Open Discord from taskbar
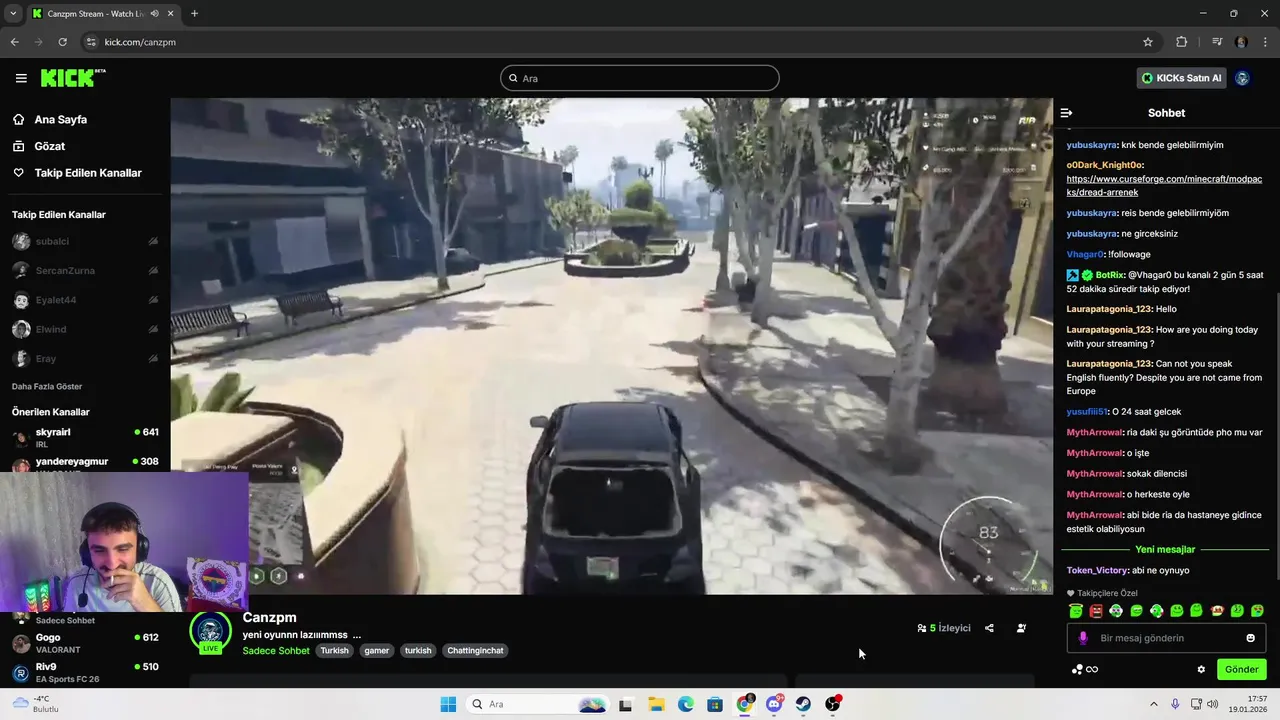Screen dimensions: 1280x720 pos(774,704)
